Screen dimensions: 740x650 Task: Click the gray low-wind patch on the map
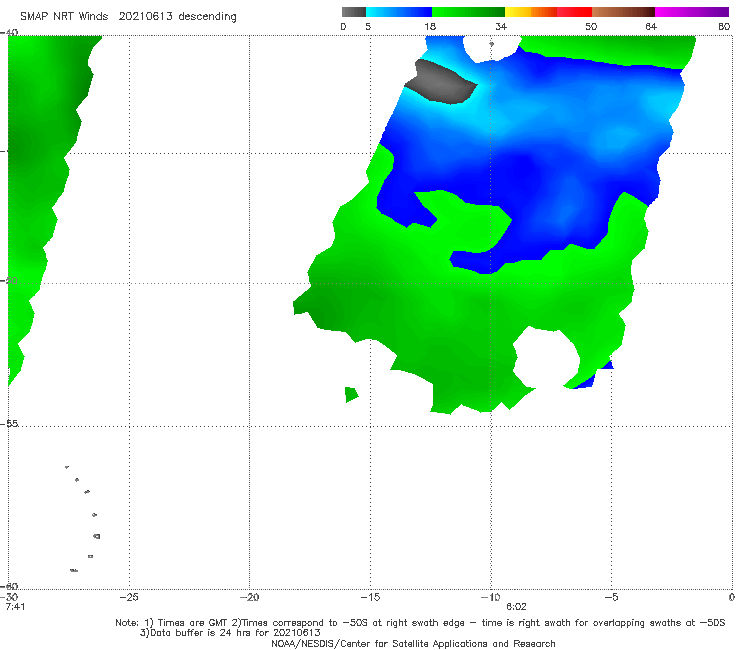[439, 83]
